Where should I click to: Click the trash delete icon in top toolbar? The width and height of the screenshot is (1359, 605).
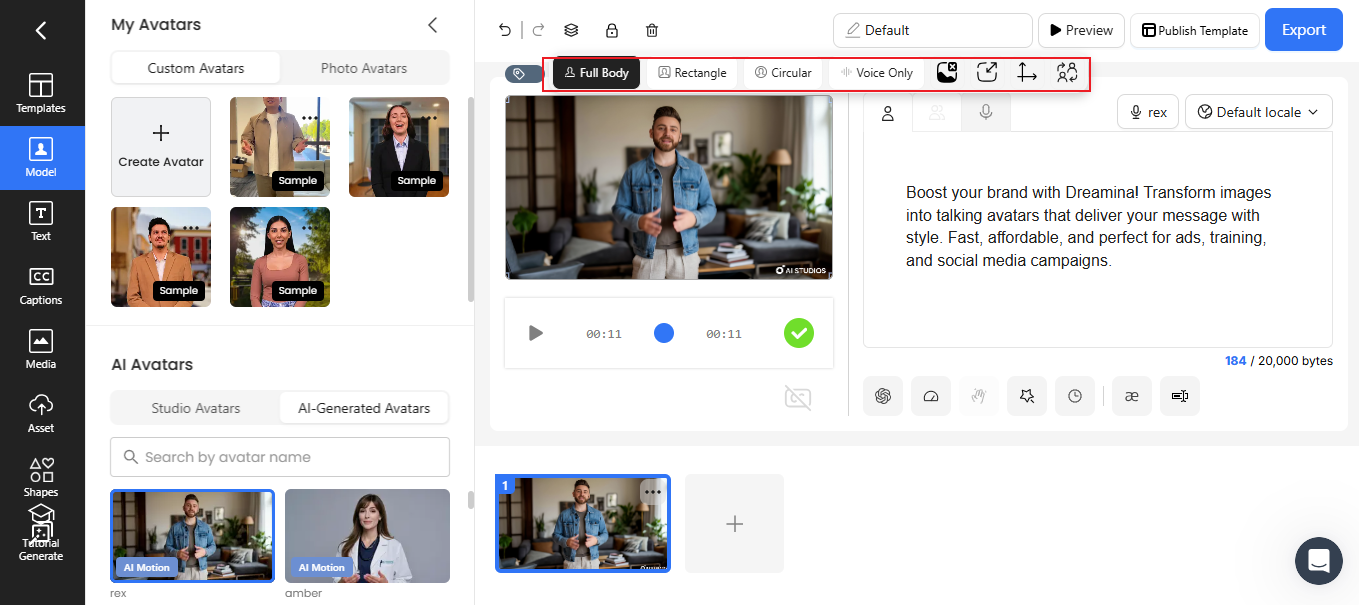652,31
